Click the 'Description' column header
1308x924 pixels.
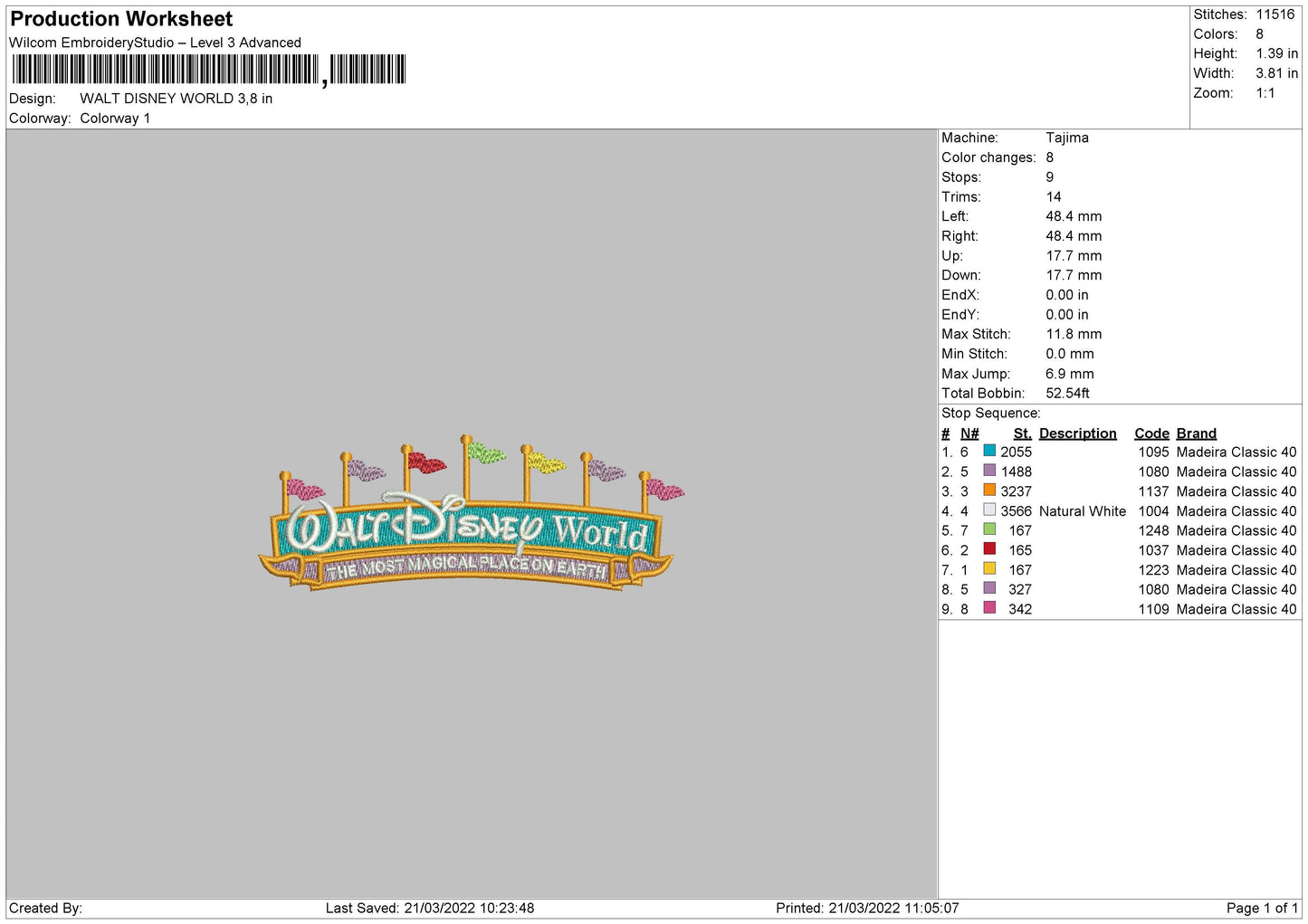1077,433
